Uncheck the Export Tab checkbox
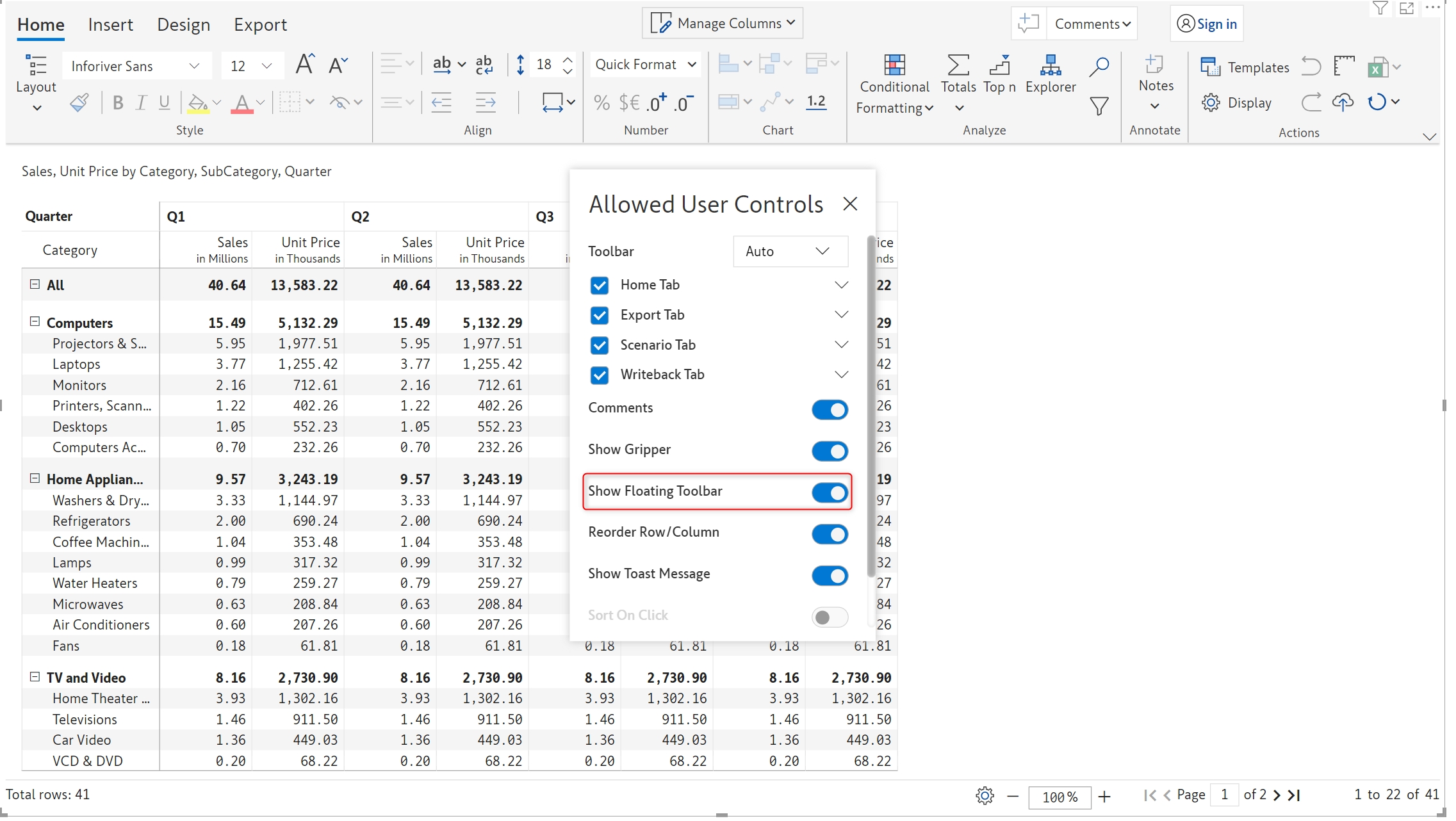The width and height of the screenshot is (1456, 821). tap(600, 315)
